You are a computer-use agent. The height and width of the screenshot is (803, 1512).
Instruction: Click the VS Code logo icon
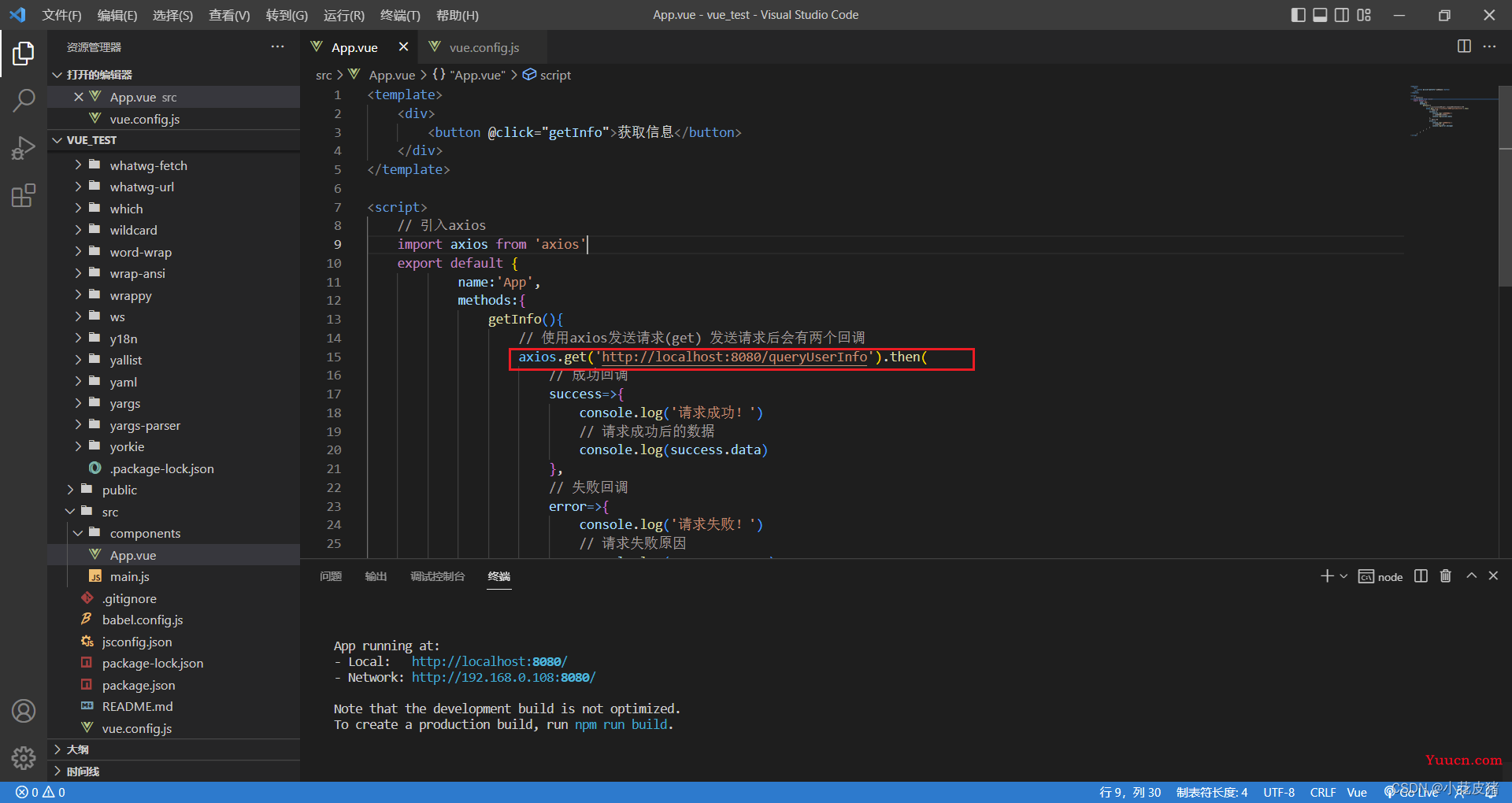pyautogui.click(x=17, y=15)
